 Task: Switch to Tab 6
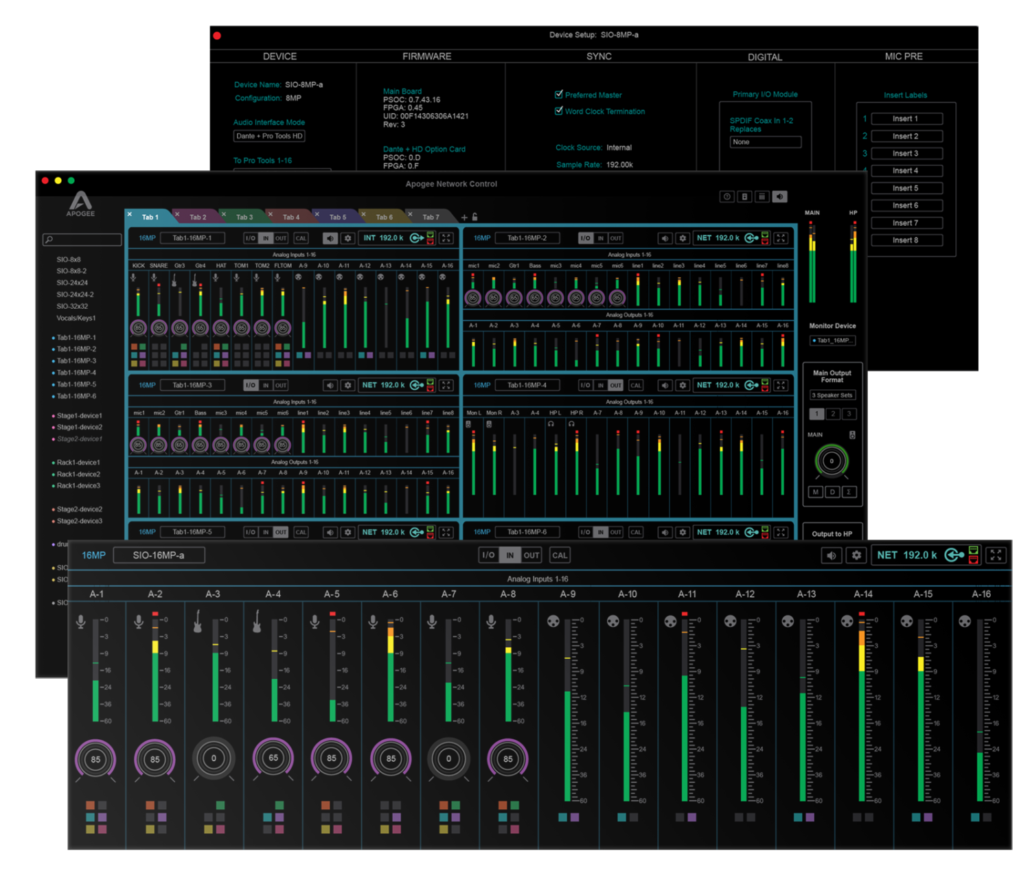[x=384, y=217]
